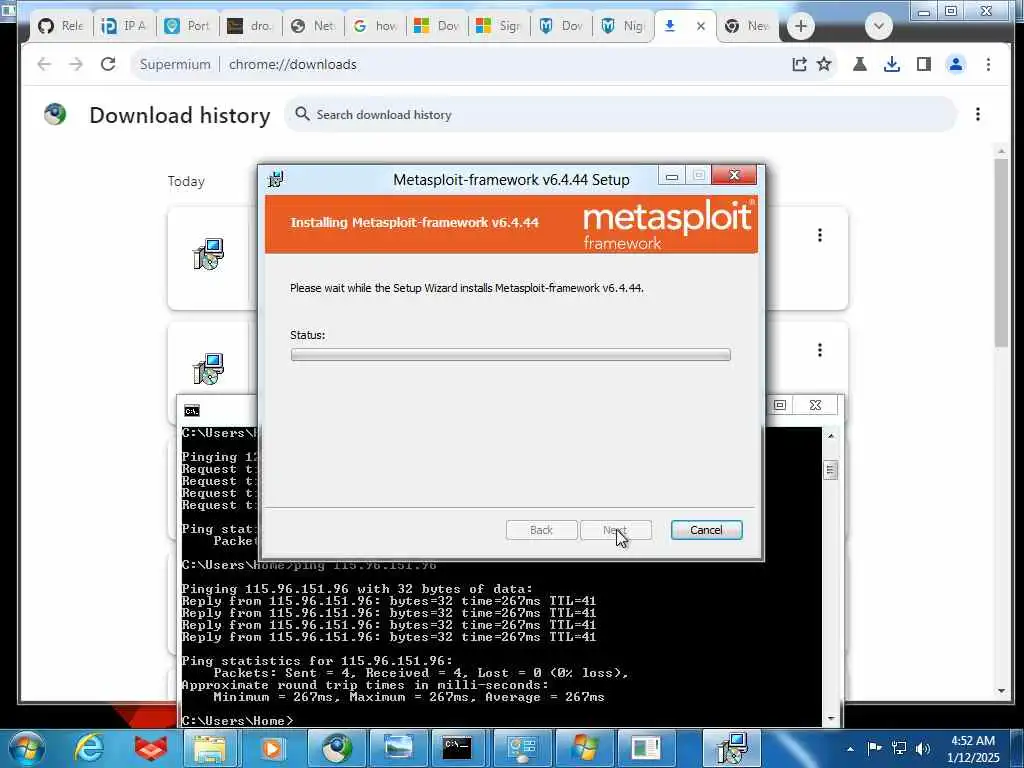
Task: Open the Windows flag taskbar item
Action: point(583,748)
